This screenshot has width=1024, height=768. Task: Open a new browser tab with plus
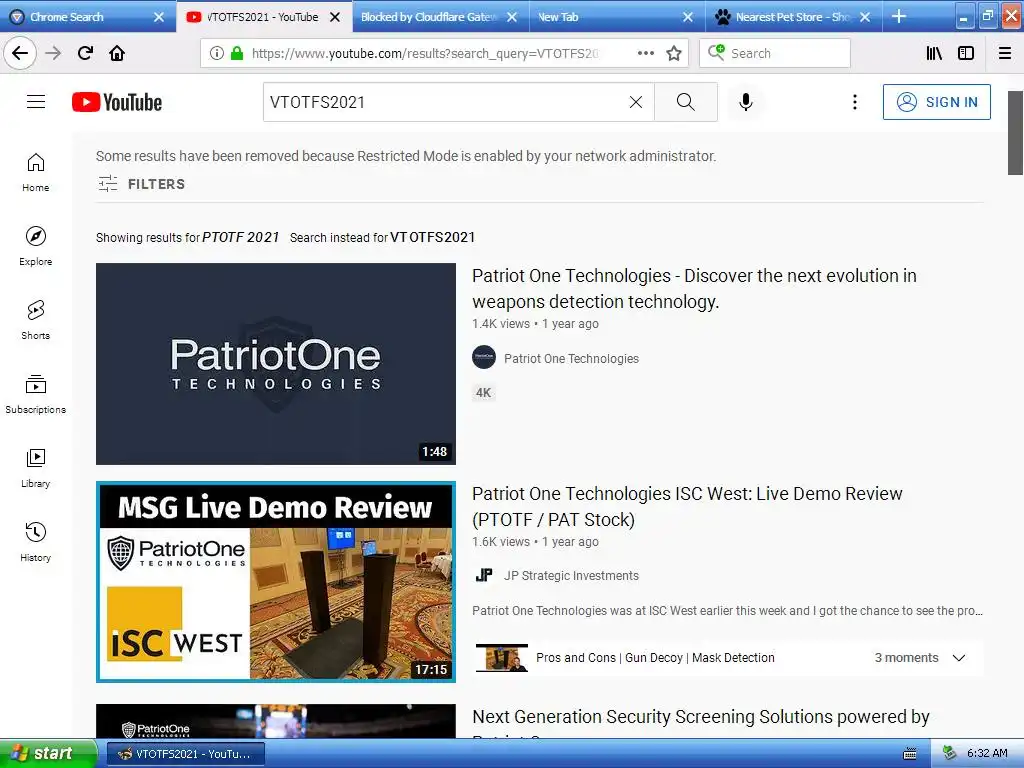pyautogui.click(x=899, y=16)
